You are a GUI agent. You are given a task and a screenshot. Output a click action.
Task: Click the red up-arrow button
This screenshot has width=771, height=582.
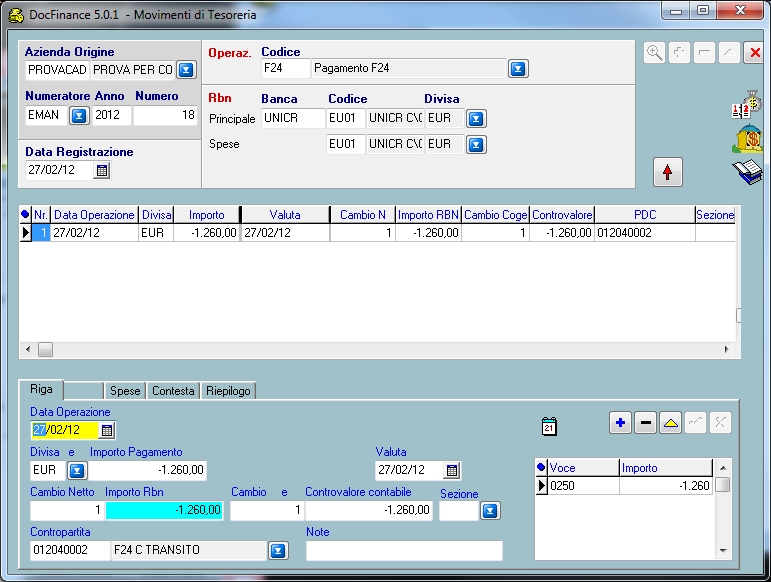click(667, 172)
